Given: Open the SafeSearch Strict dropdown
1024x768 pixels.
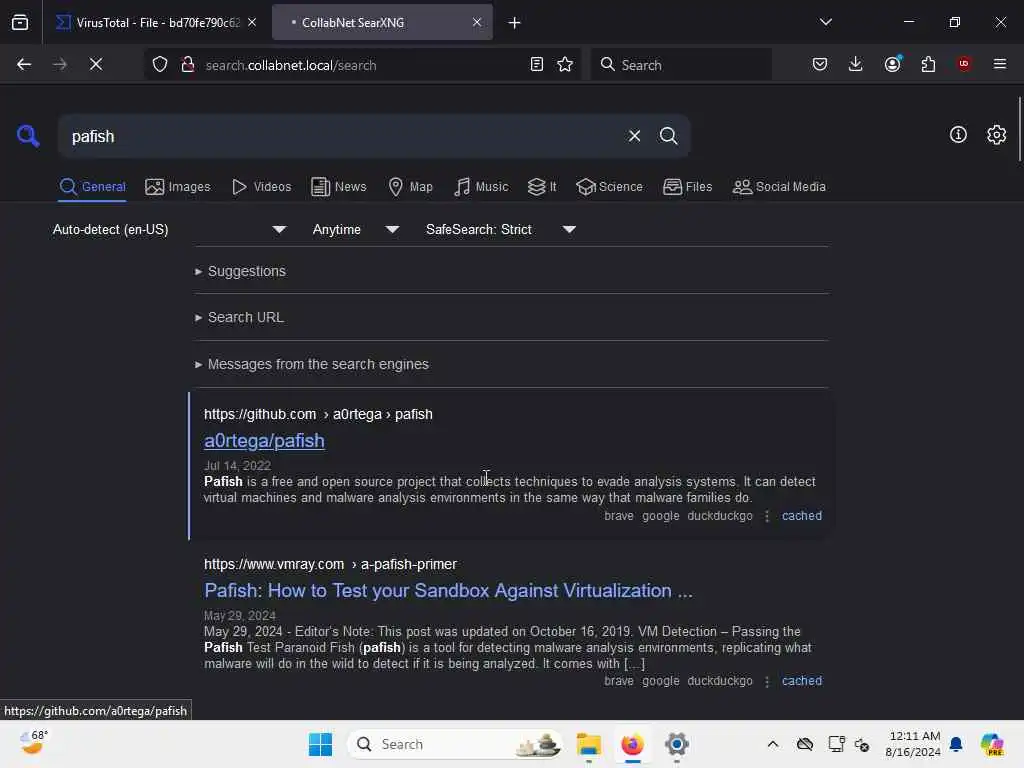Looking at the screenshot, I should [x=500, y=229].
